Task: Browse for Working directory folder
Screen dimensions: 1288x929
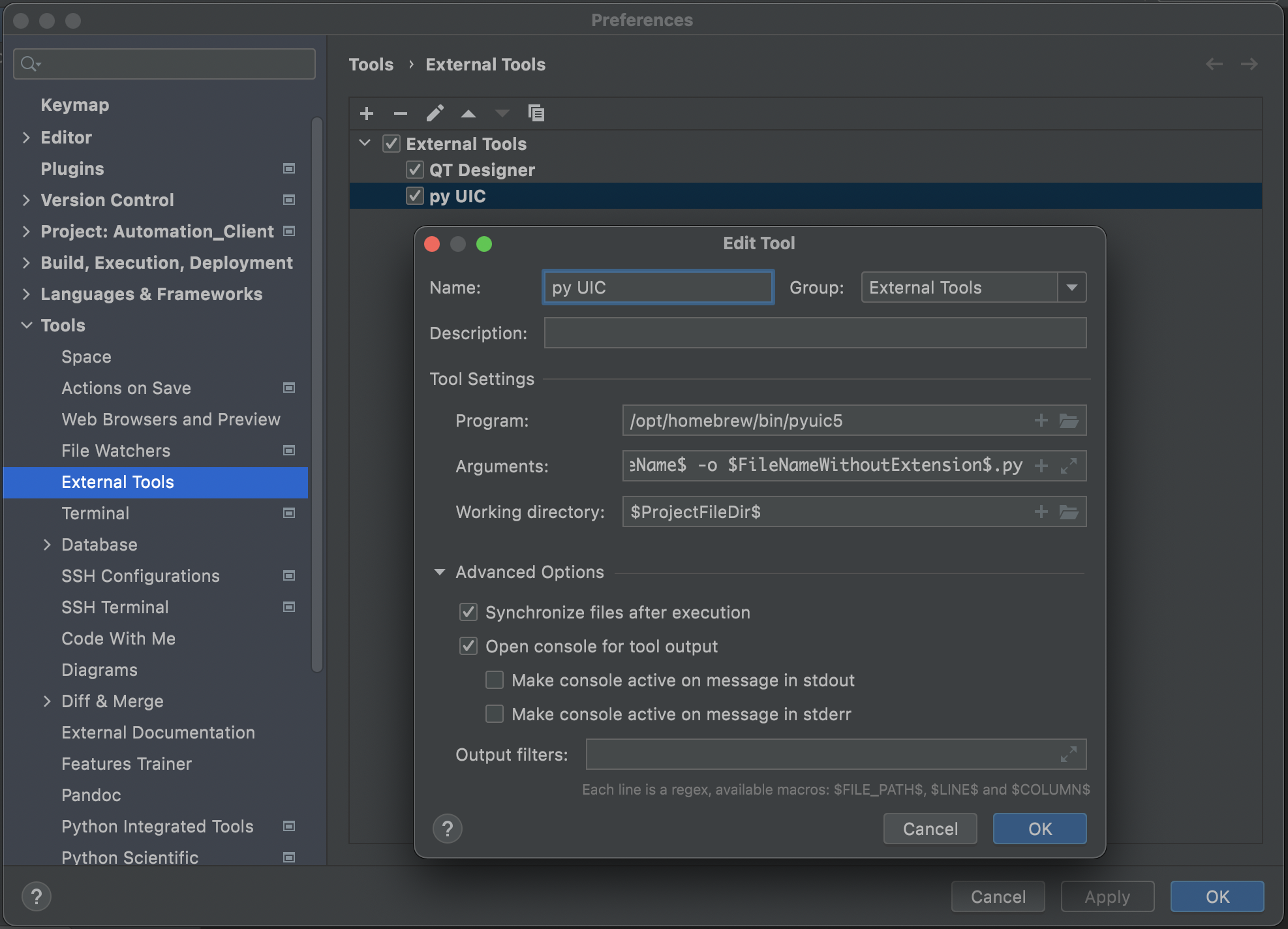Action: coord(1069,511)
